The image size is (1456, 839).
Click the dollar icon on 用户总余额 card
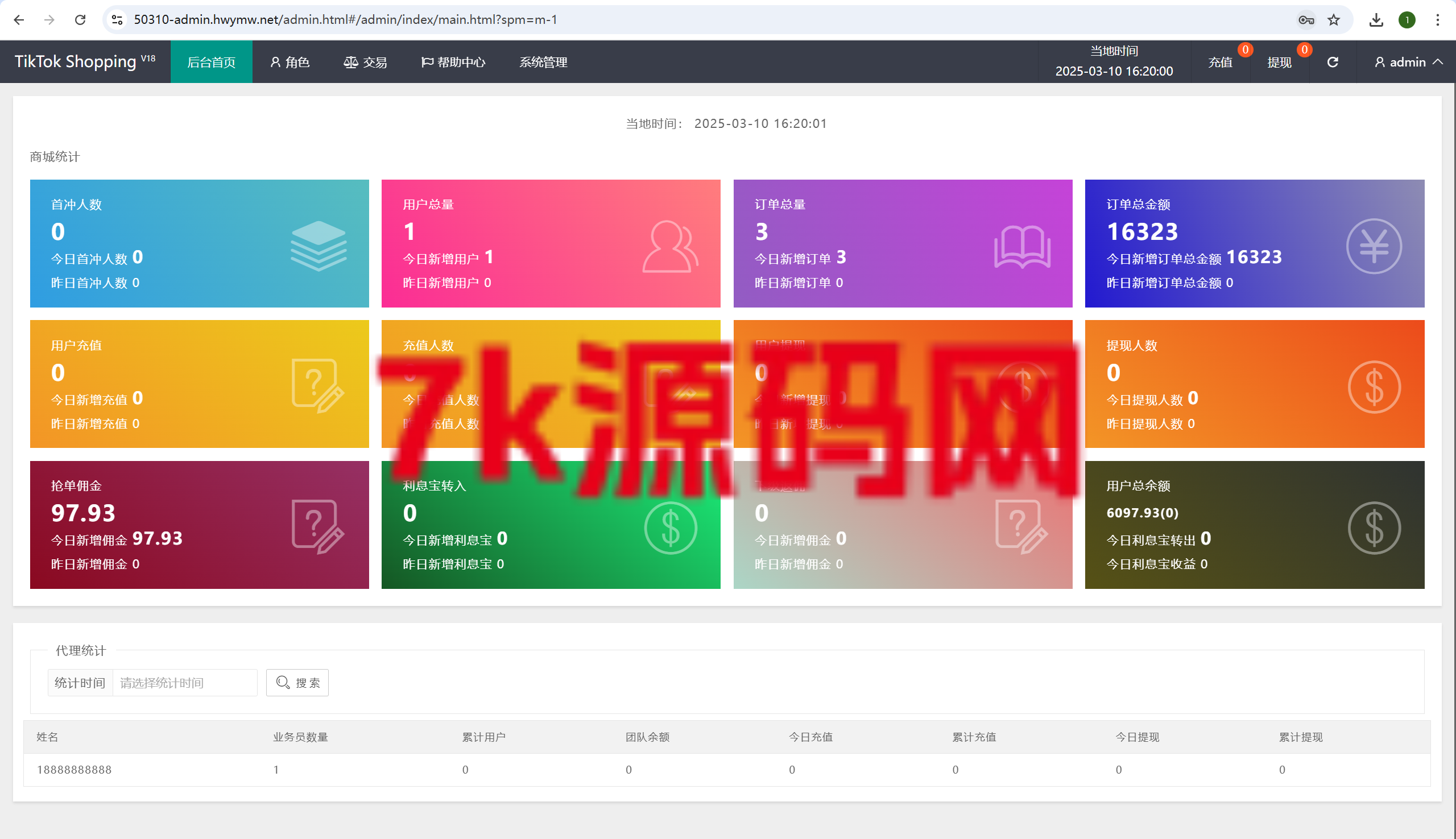tap(1375, 528)
